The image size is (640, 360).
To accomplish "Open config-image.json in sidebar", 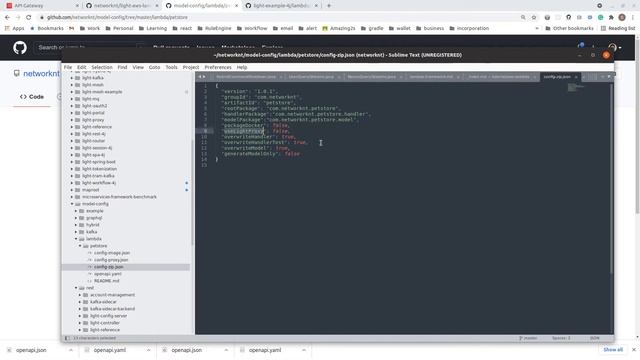I will [x=111, y=253].
